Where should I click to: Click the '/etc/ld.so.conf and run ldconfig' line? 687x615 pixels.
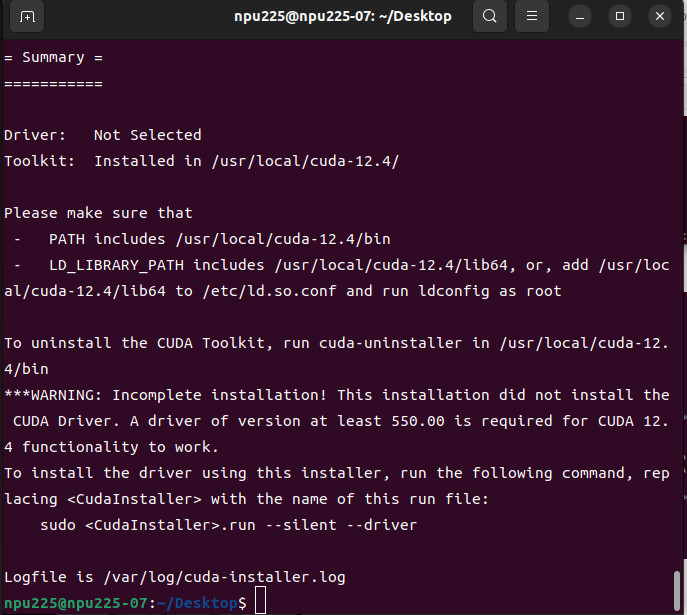pos(283,291)
